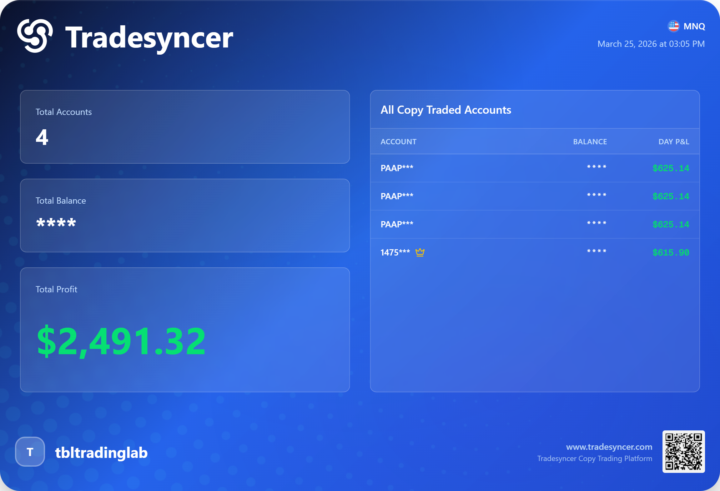Select the 1475*** account name
Screen dimensions: 720x491
(x=395, y=253)
